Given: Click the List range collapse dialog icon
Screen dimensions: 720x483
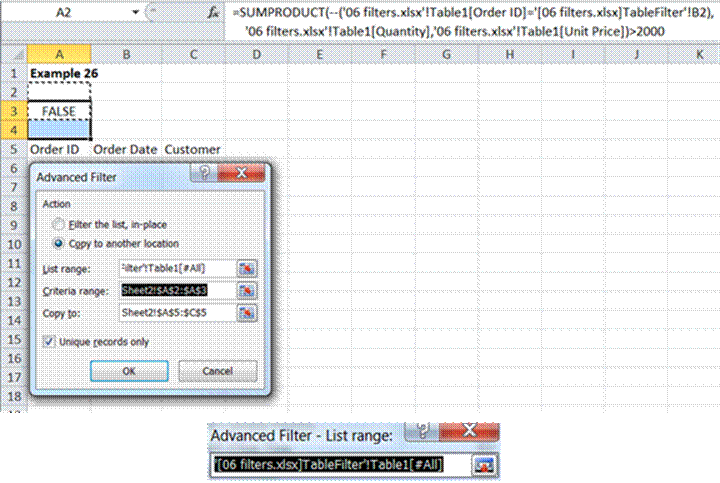Looking at the screenshot, I should point(246,268).
